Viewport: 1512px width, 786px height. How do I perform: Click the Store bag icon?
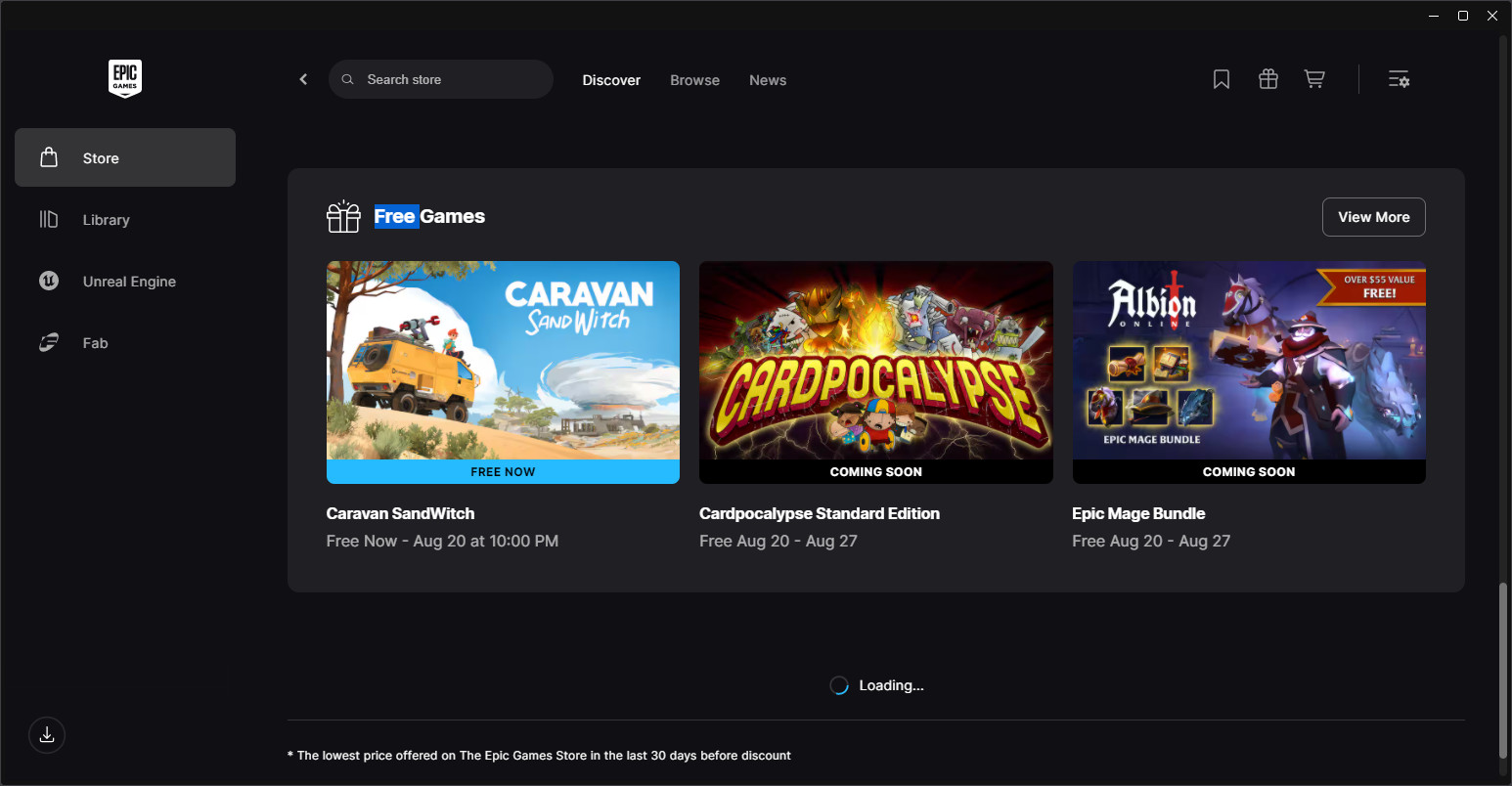(49, 157)
